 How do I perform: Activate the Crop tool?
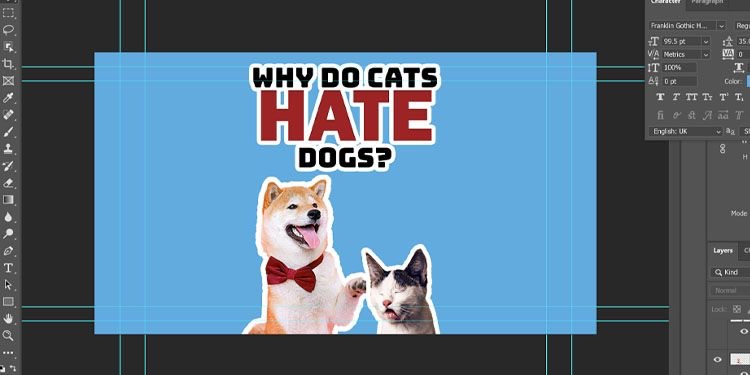(x=8, y=64)
